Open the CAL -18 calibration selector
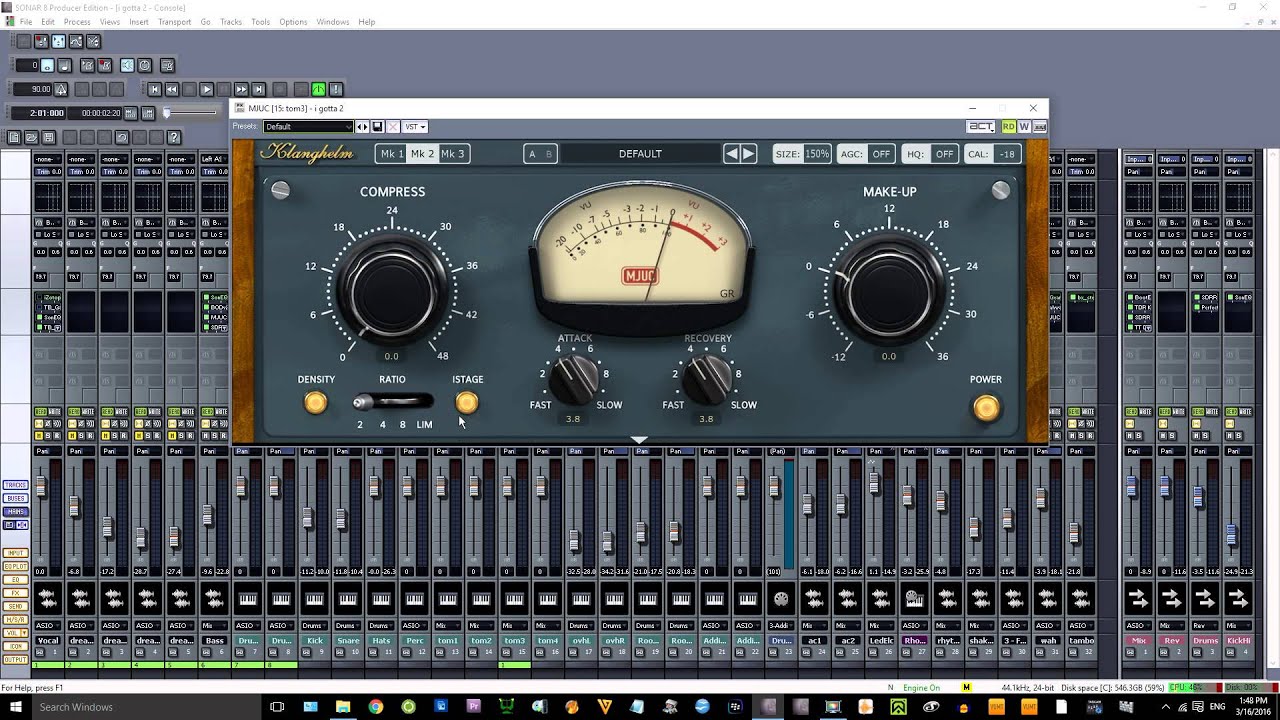Screen dimensions: 1280x720 click(994, 154)
